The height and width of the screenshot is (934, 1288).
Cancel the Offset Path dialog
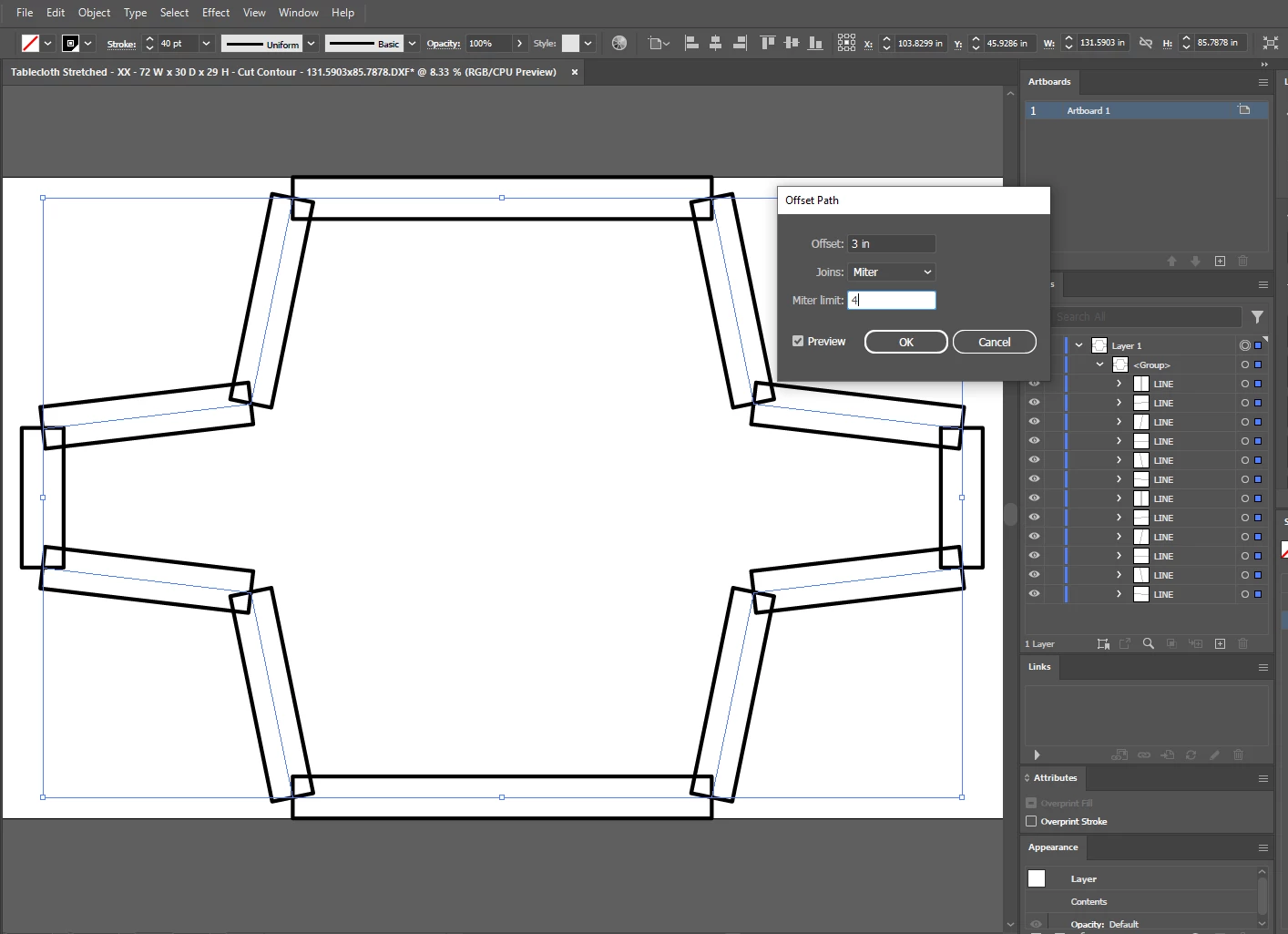(x=994, y=343)
